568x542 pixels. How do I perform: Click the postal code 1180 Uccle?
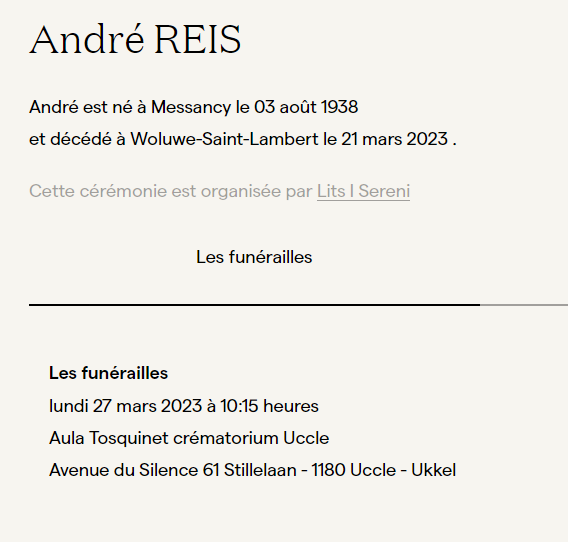[x=354, y=470]
